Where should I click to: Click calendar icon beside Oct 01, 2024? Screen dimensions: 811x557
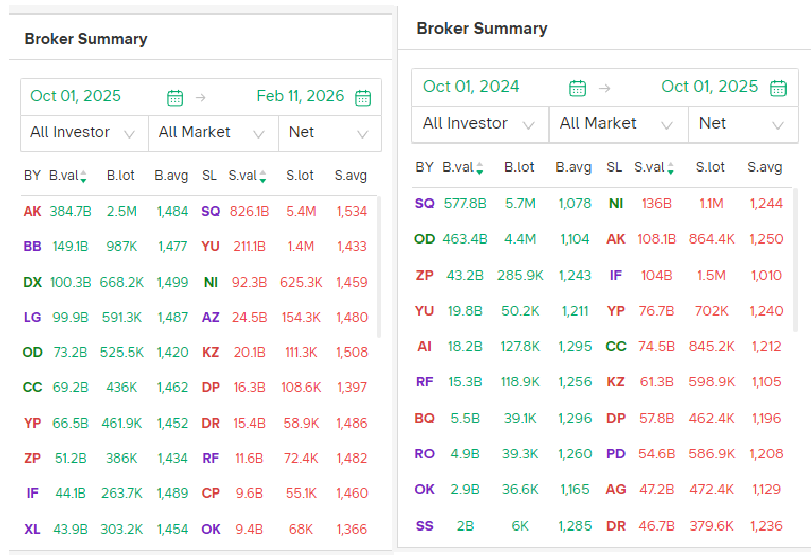[x=577, y=87]
